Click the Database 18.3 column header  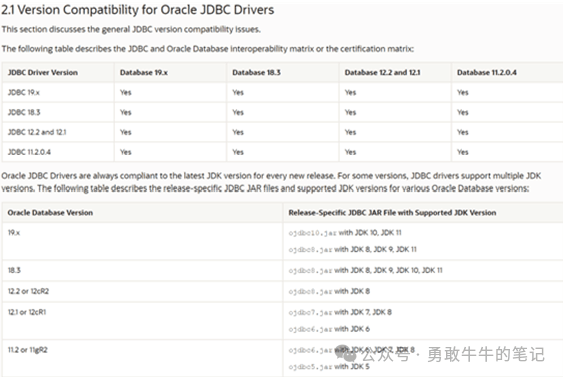(256, 73)
